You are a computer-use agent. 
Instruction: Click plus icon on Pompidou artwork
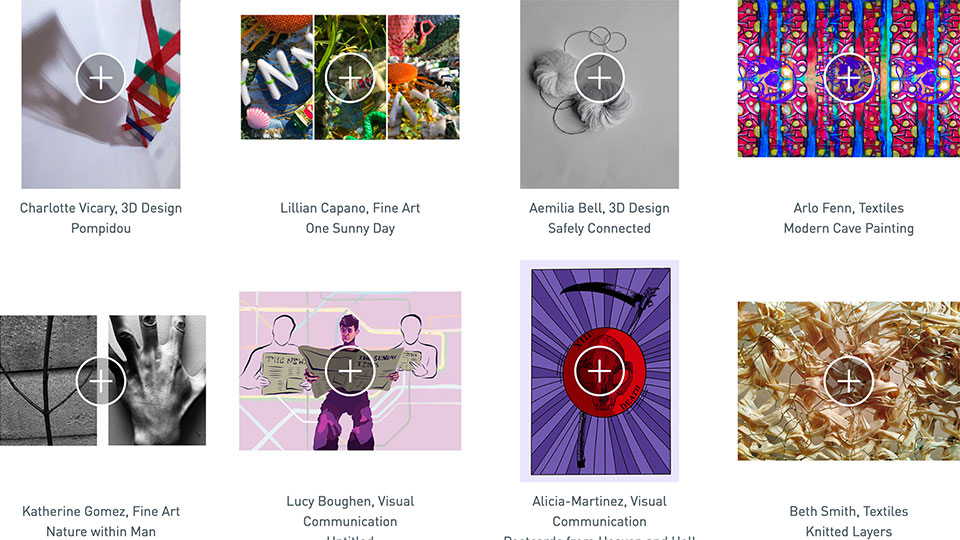coord(100,78)
